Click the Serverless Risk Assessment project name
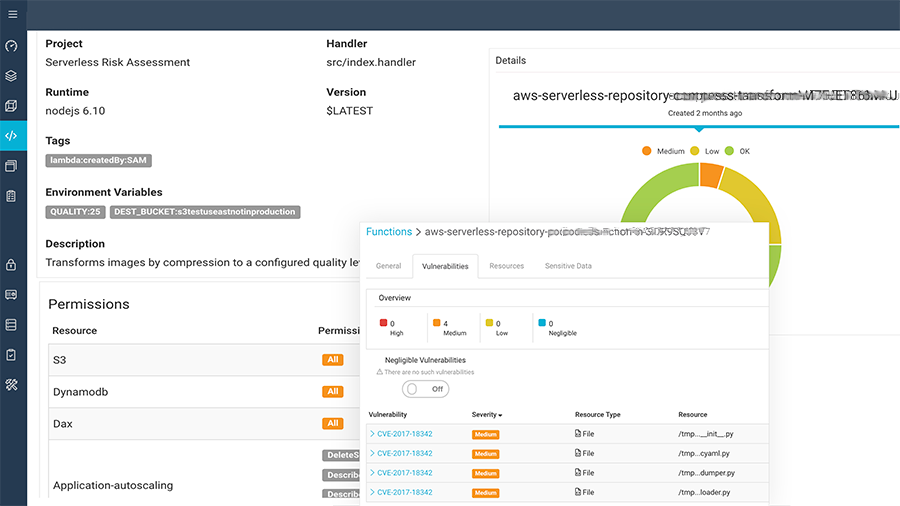900x506 pixels. pos(118,63)
